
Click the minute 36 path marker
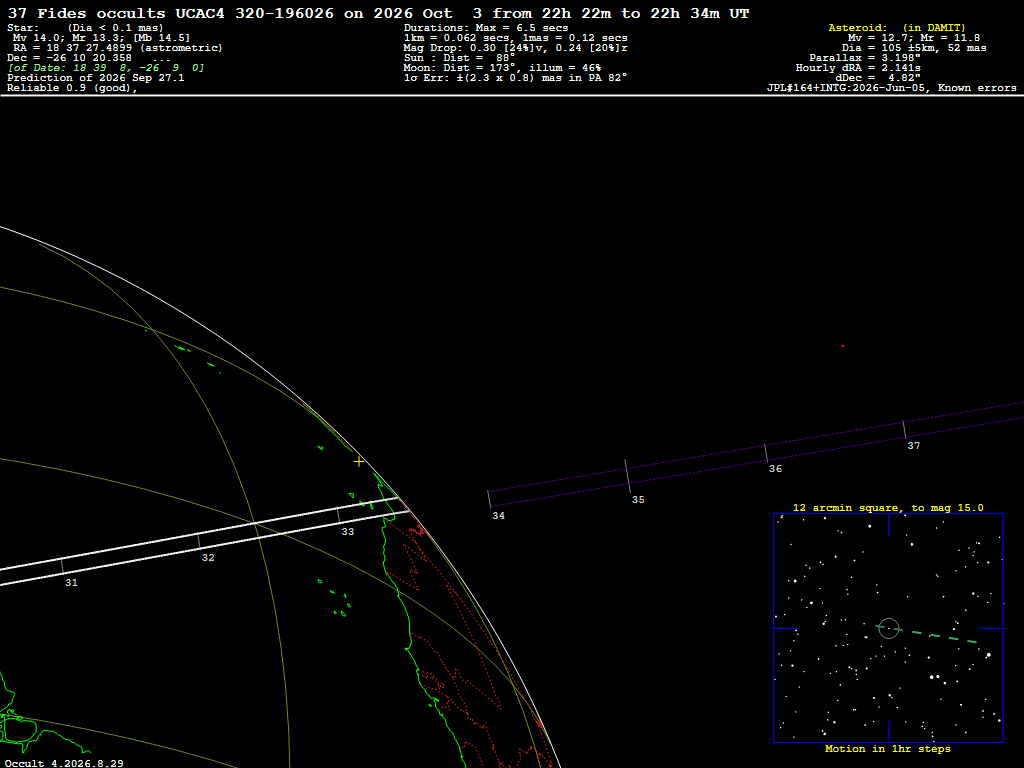tap(766, 453)
